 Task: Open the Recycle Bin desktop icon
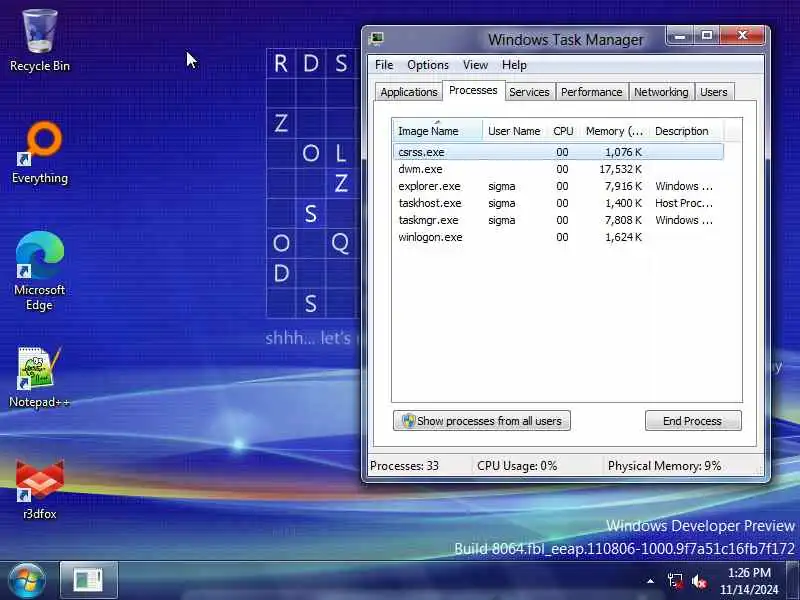pos(40,41)
